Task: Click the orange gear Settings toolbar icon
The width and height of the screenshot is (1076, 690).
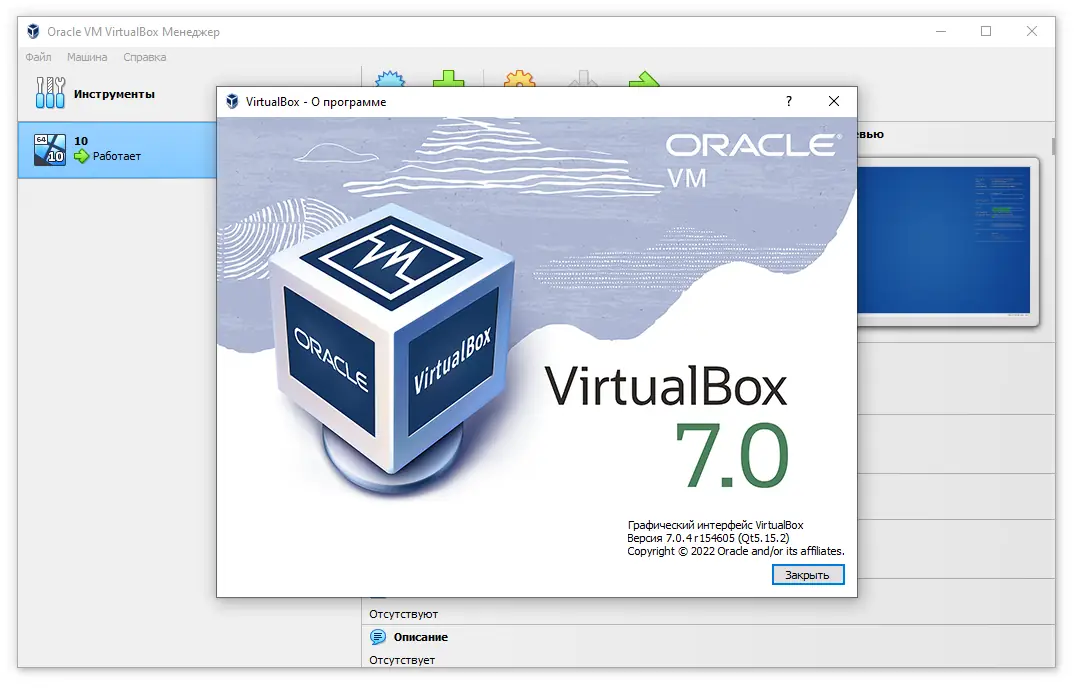Action: pyautogui.click(x=519, y=80)
